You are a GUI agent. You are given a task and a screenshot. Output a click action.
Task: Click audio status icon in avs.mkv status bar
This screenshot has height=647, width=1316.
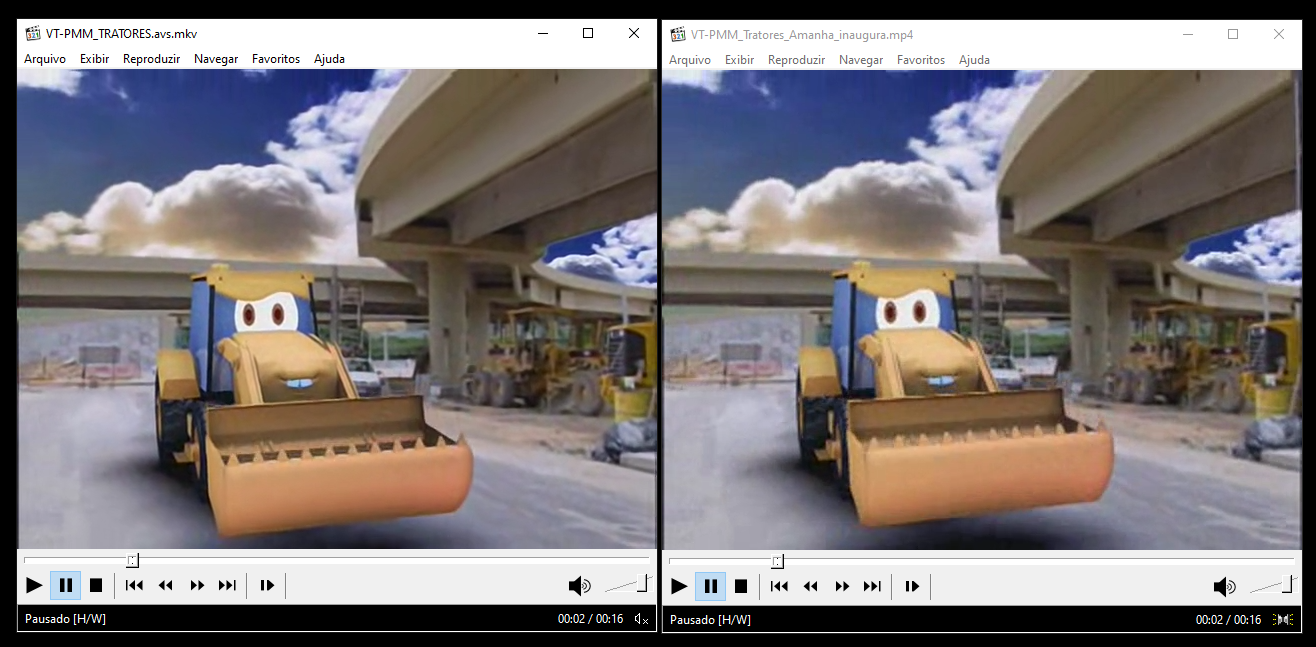pyautogui.click(x=642, y=619)
